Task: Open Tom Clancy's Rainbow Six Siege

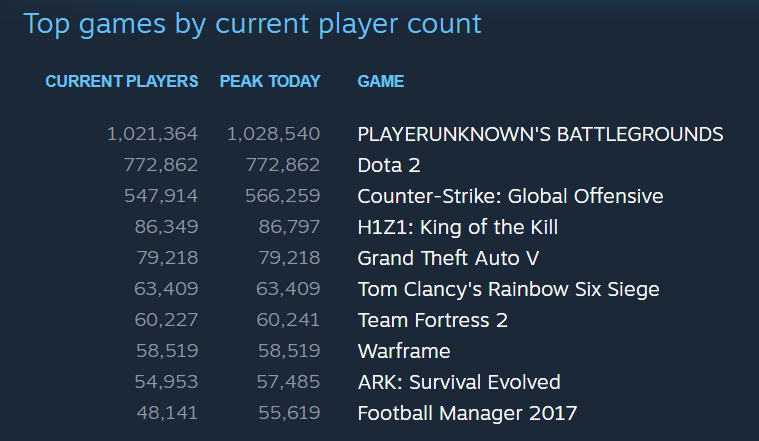Action: coord(508,289)
